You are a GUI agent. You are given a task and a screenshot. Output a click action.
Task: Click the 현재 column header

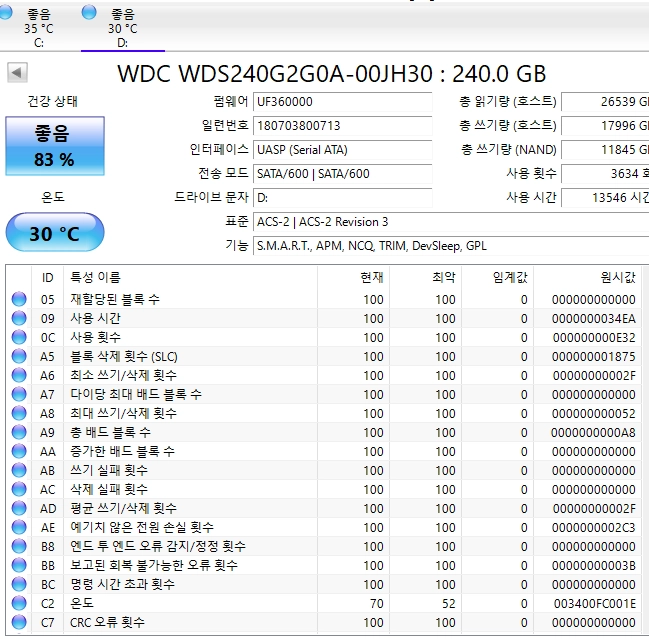353,277
